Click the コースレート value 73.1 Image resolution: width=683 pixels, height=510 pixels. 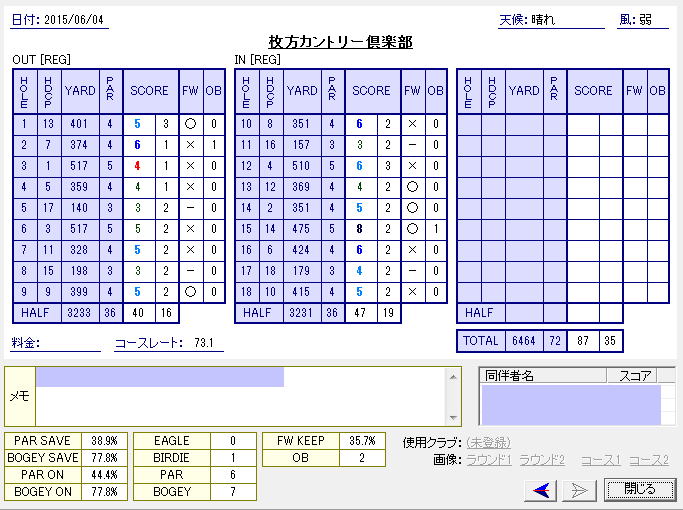tap(204, 343)
